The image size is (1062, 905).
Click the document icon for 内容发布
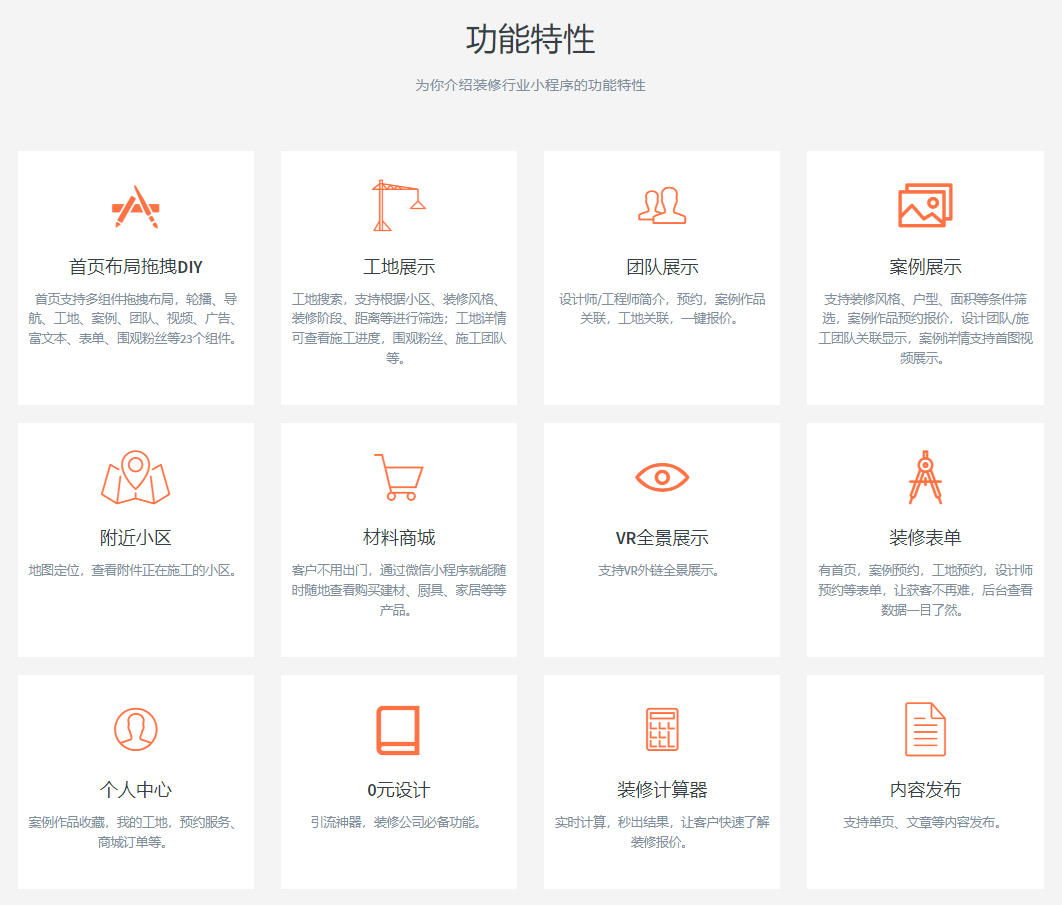tap(925, 729)
